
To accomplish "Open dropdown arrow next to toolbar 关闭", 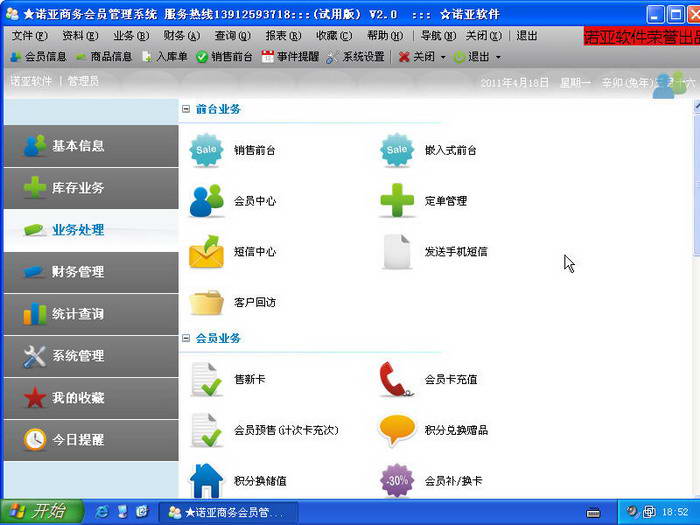I will click(x=443, y=57).
